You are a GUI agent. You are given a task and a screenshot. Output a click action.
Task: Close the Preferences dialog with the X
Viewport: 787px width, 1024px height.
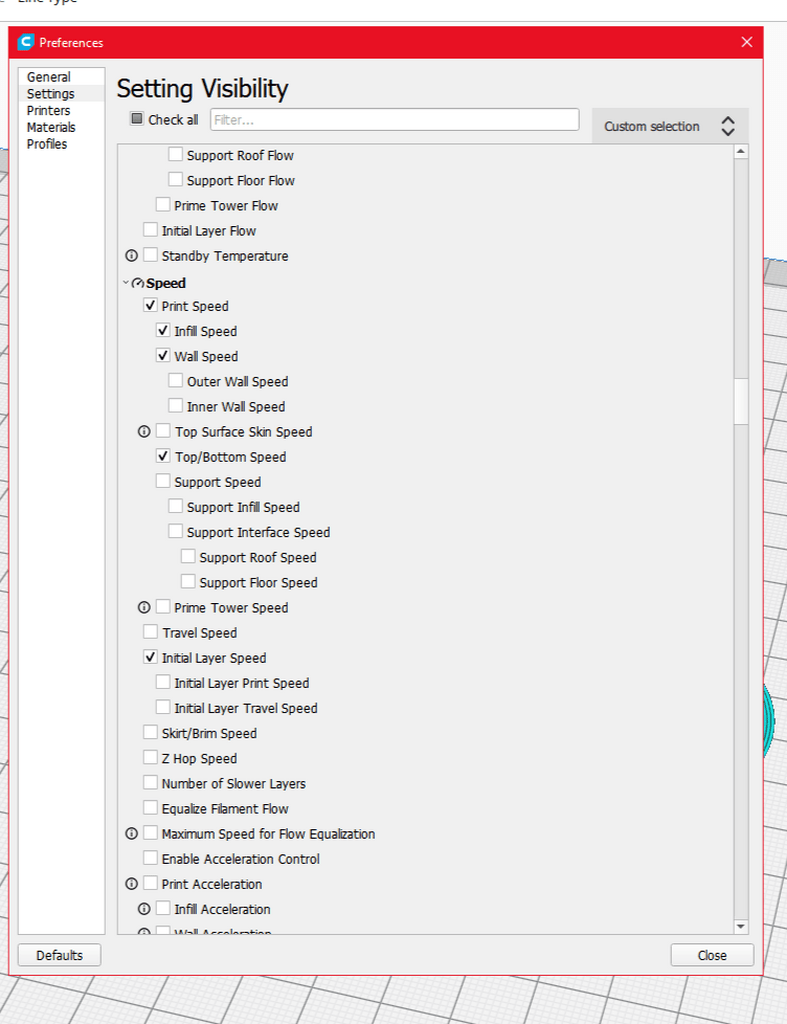(x=747, y=42)
